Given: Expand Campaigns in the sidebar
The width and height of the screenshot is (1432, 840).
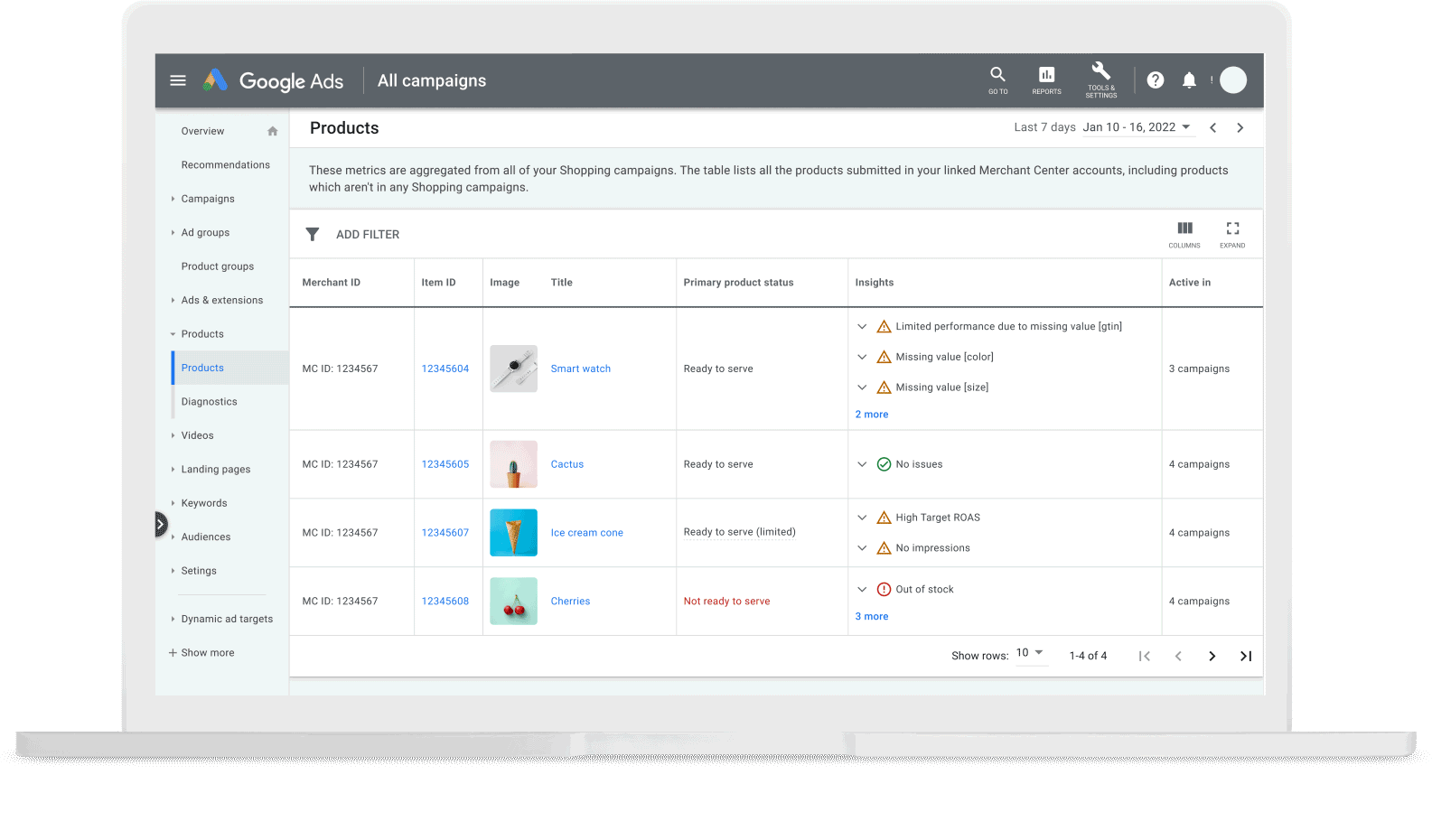Looking at the screenshot, I should coord(207,199).
